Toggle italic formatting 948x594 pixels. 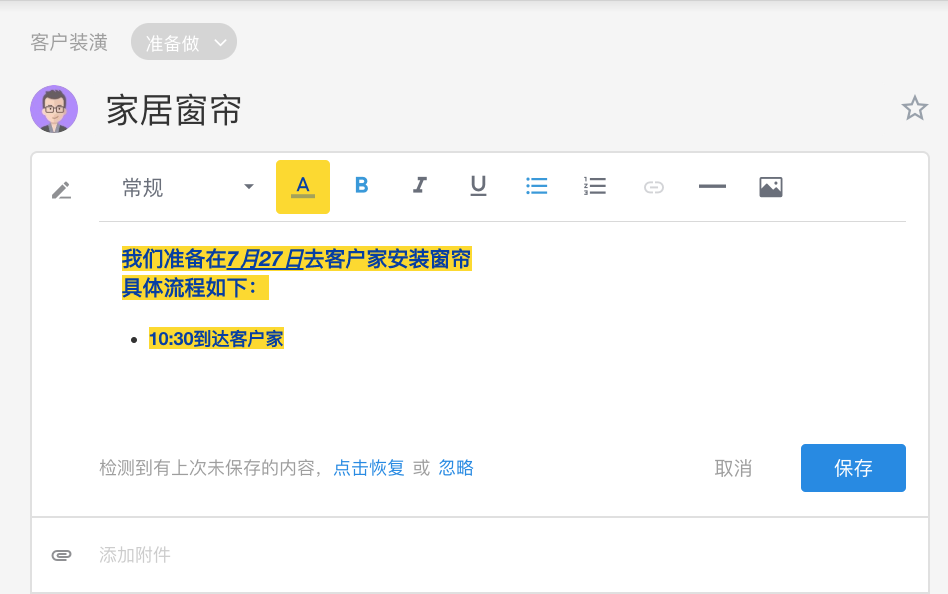[420, 186]
